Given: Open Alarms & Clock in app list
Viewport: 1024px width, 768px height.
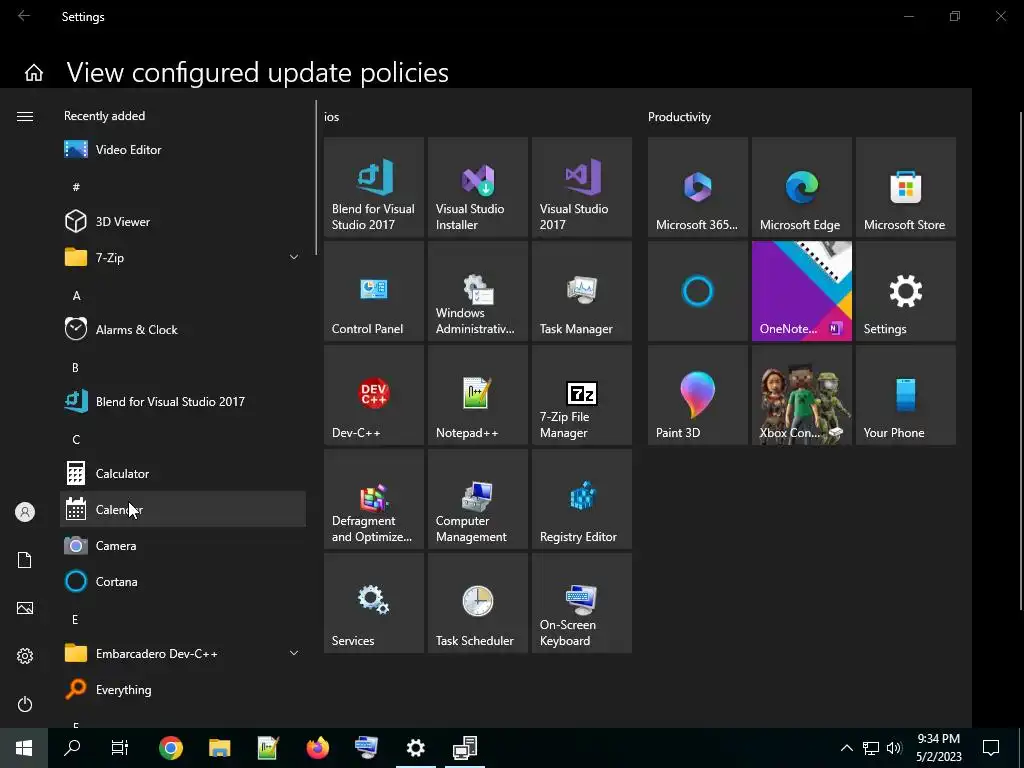Looking at the screenshot, I should tap(183, 329).
